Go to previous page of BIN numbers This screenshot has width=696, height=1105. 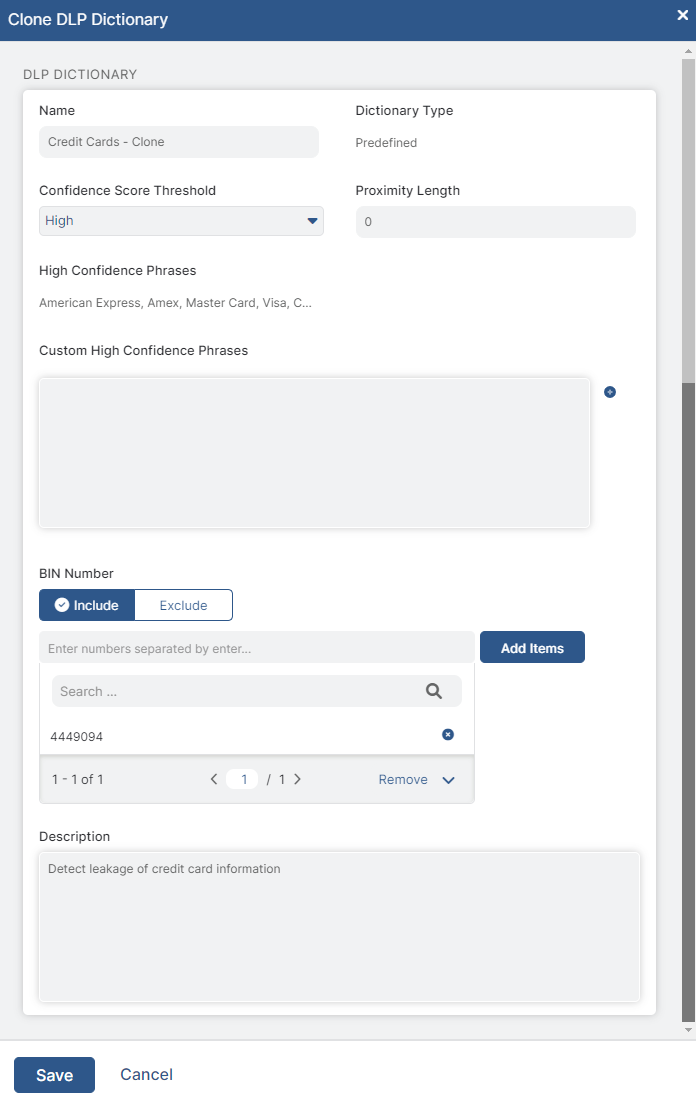[x=213, y=778]
